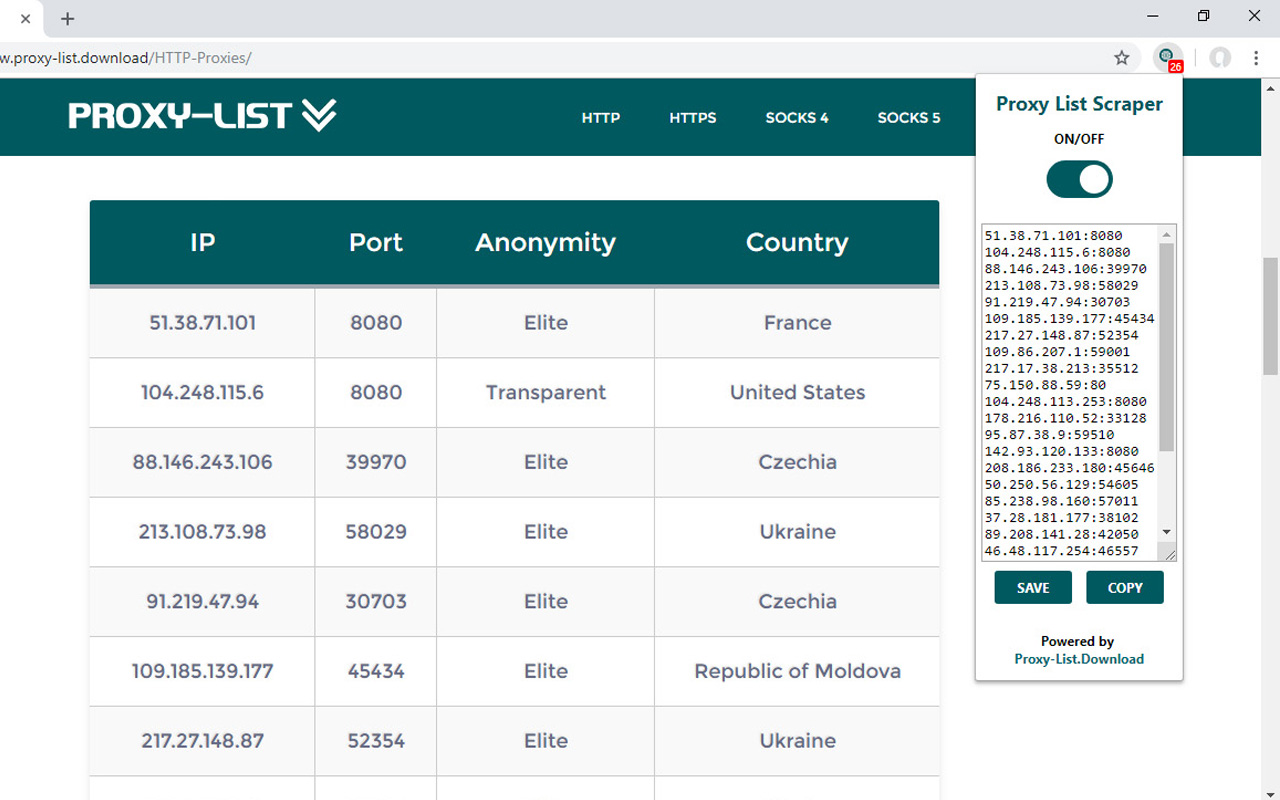
Task: Open the Chrome profile avatar menu
Action: pos(1220,58)
